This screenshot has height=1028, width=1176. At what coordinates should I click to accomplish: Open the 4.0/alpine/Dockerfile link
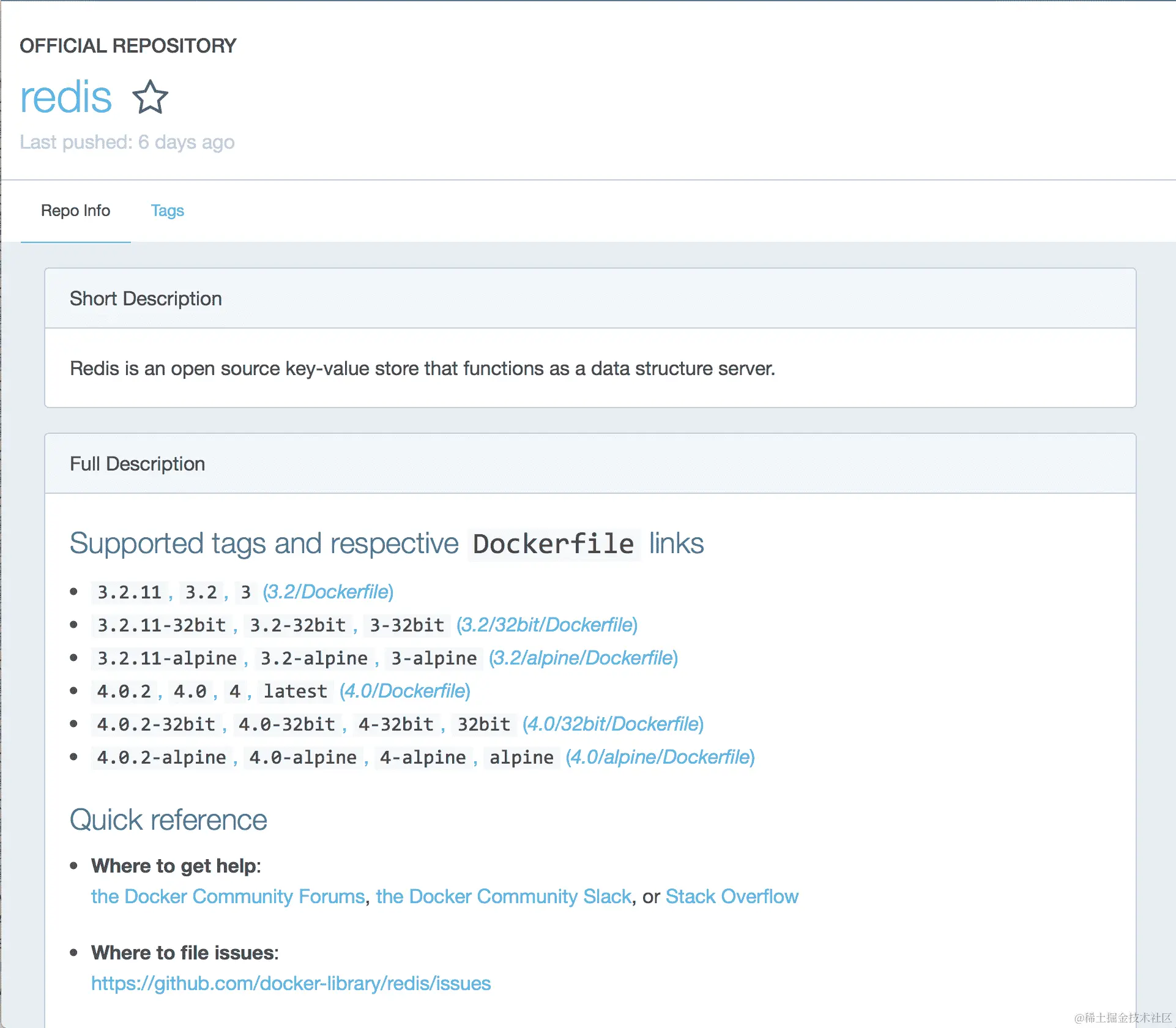(x=660, y=757)
